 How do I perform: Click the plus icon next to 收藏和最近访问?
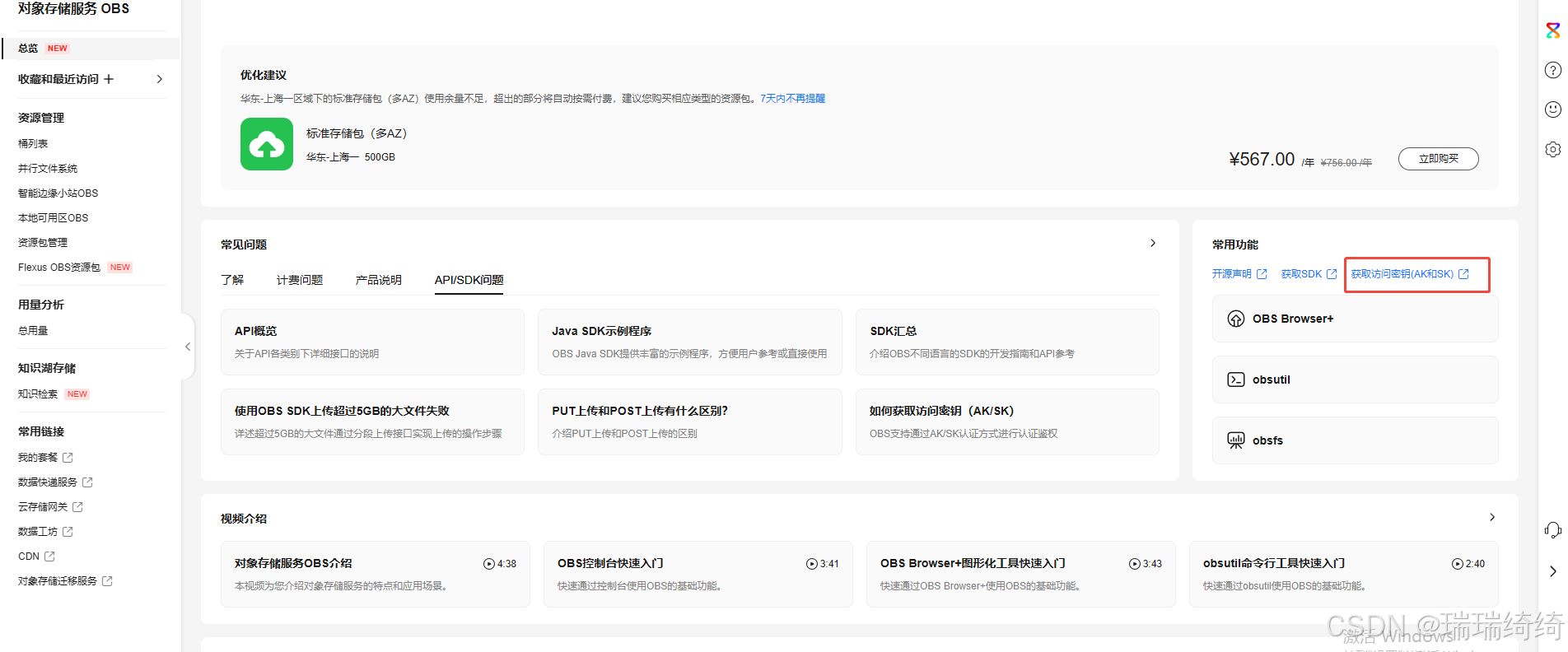[x=109, y=79]
